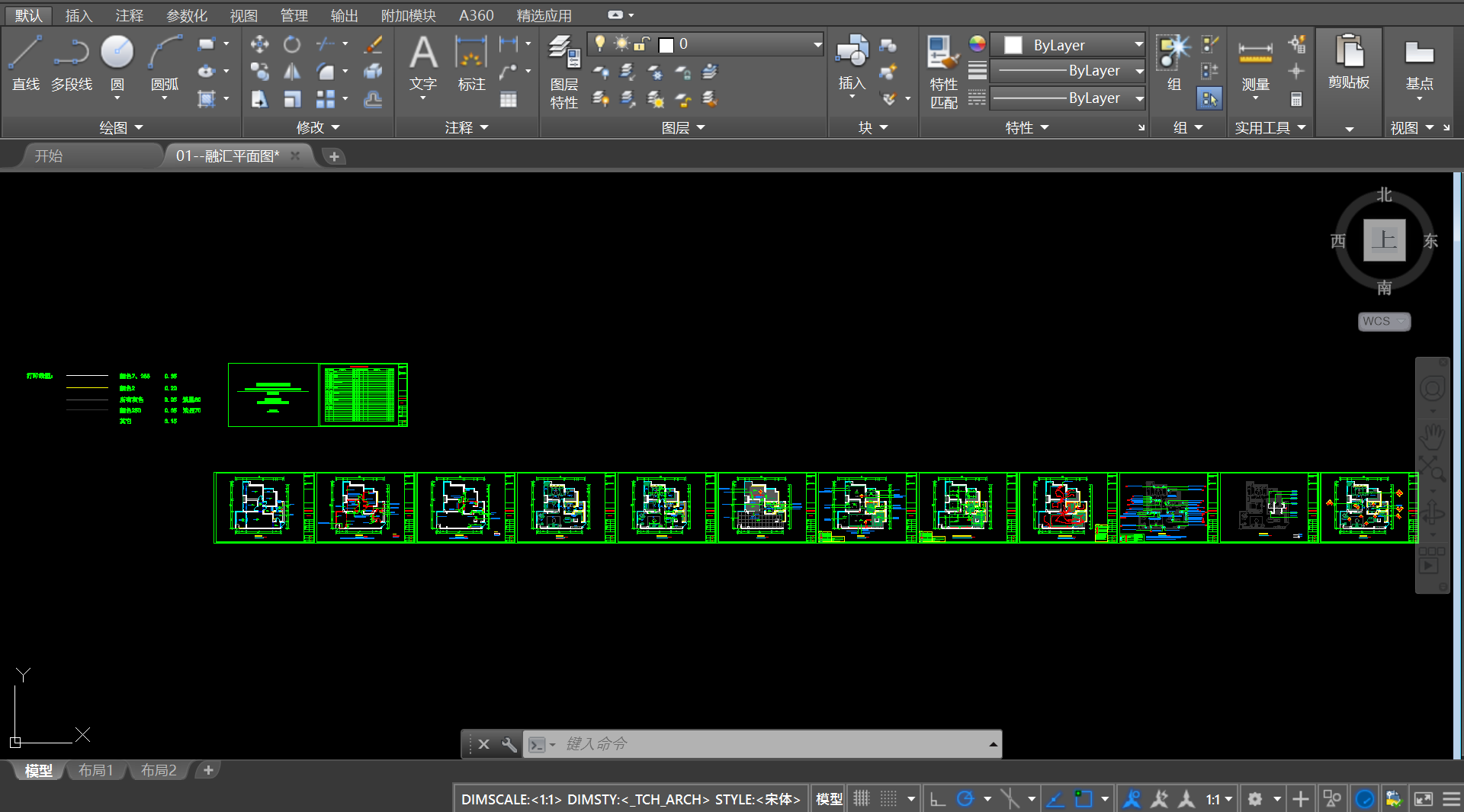Toggle 2D object snap in status bar
The width and height of the screenshot is (1464, 812).
(x=1084, y=798)
